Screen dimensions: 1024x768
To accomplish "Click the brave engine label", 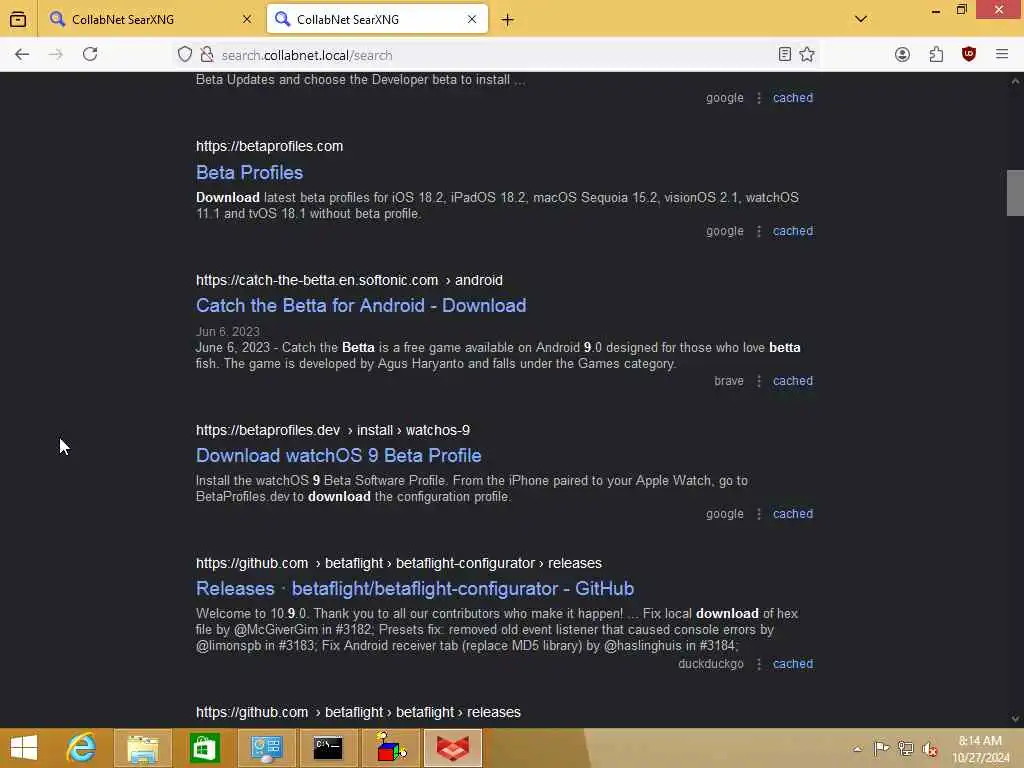I will (729, 381).
